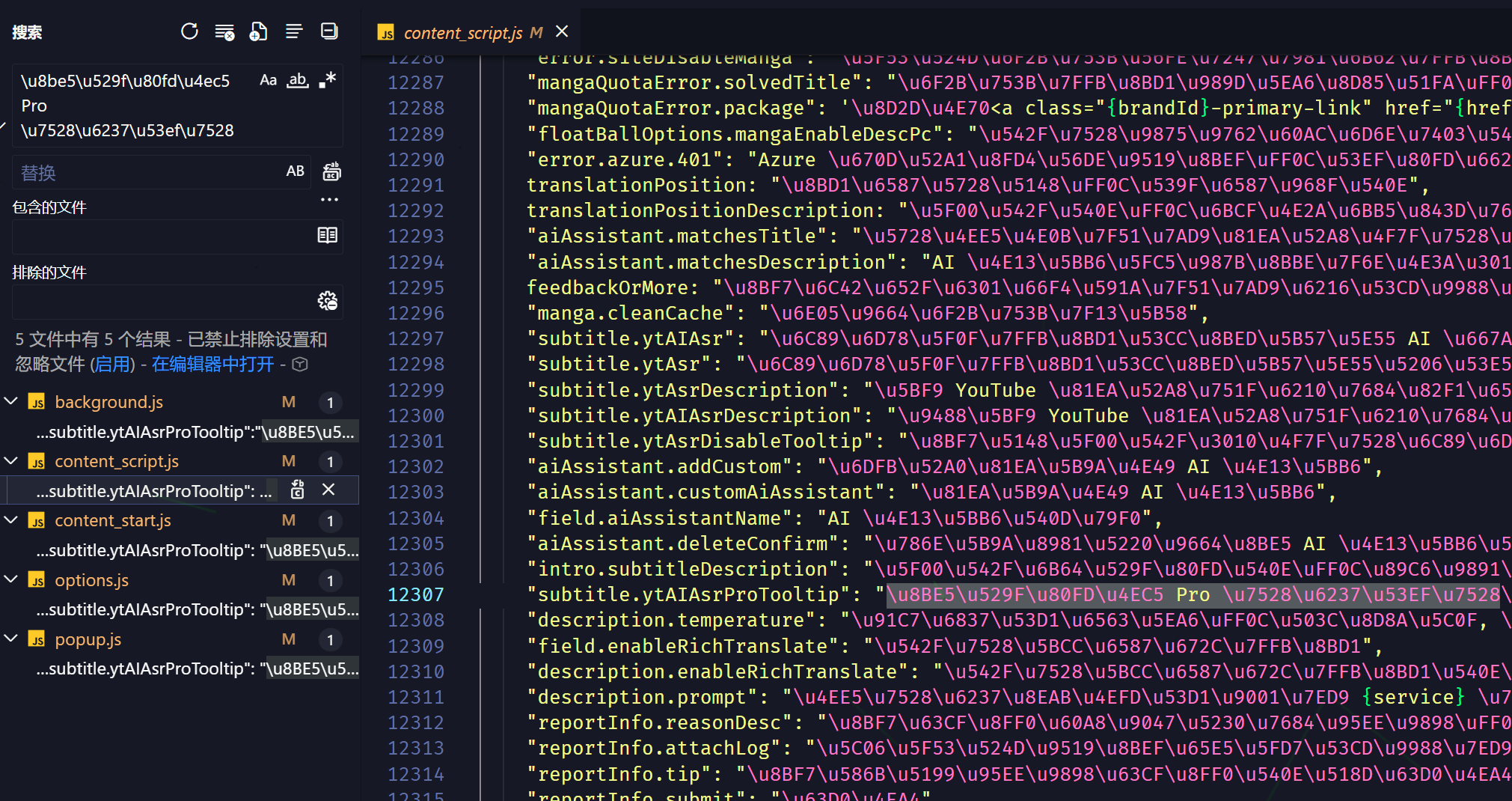Toggle match case (Aa) in search
Viewport: 1512px width, 801px height.
point(268,80)
